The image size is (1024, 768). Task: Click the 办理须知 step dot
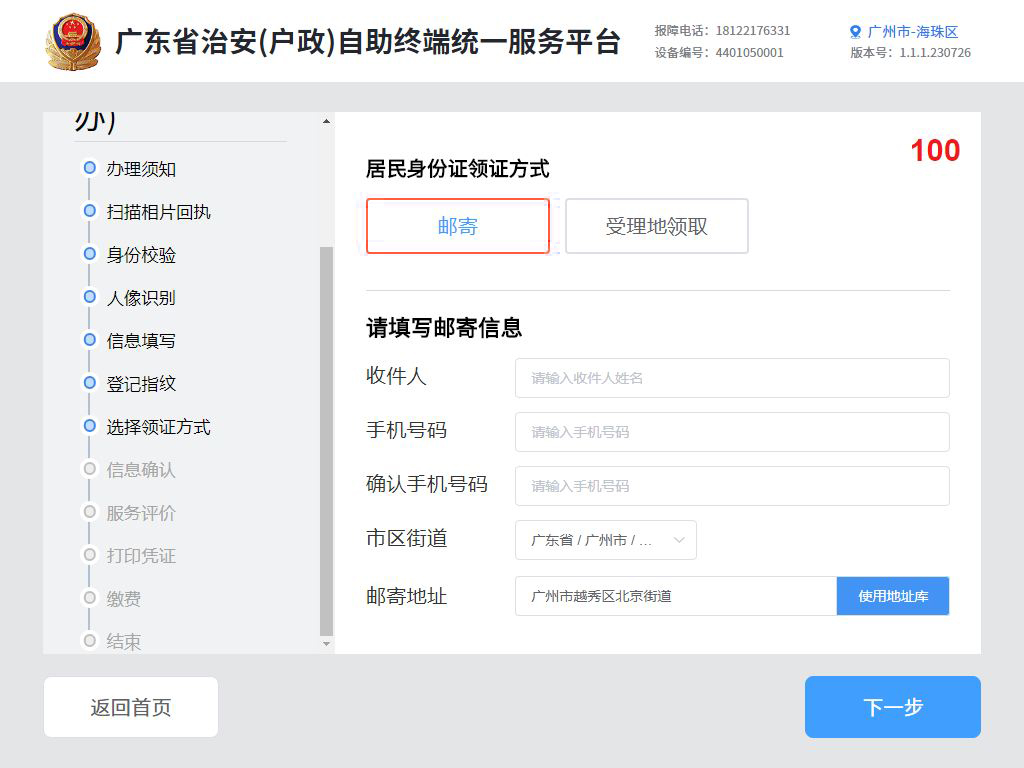(x=90, y=168)
